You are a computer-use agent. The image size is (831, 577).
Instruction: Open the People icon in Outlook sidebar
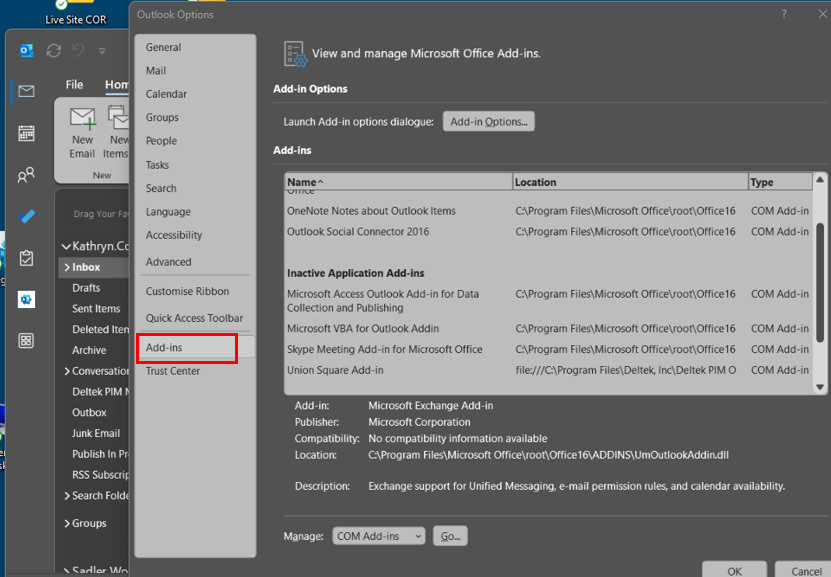[26, 175]
